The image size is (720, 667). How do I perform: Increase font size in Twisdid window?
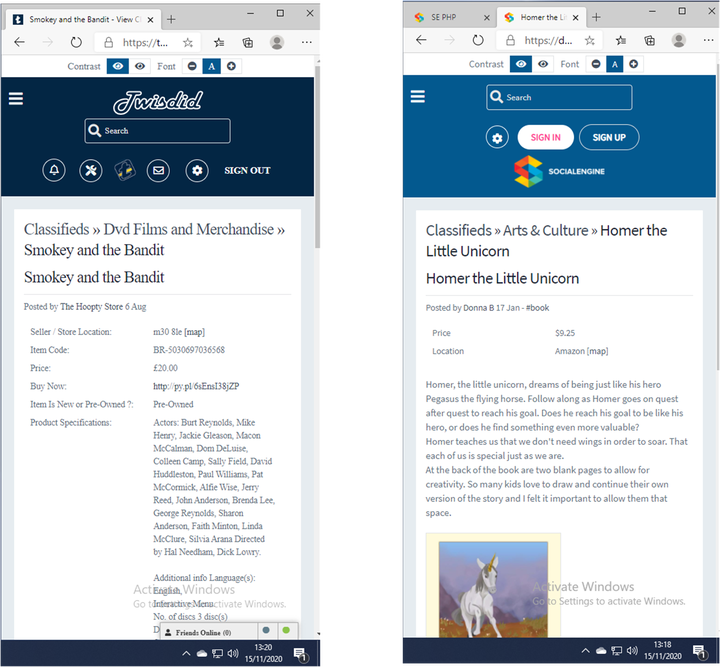coord(231,66)
